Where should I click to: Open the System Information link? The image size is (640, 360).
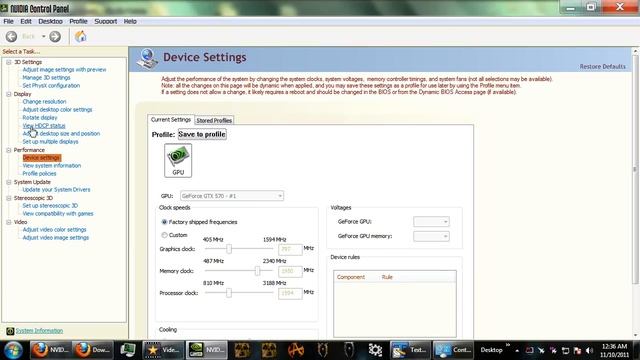39,331
